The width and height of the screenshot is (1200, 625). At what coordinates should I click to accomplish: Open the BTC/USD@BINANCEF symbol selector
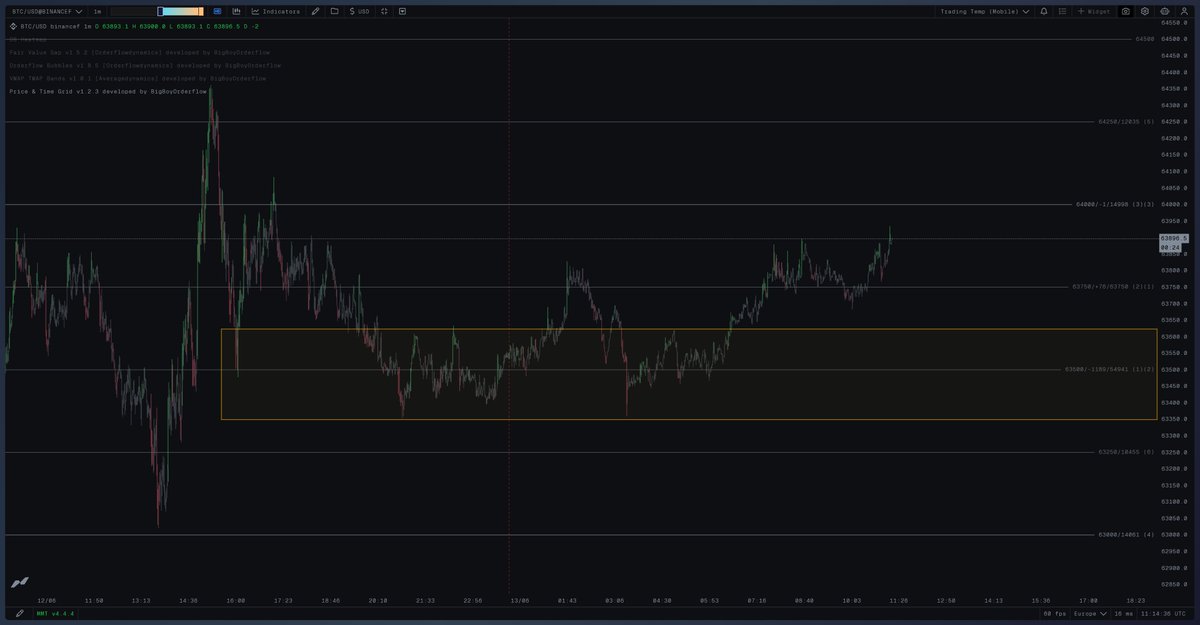point(45,11)
